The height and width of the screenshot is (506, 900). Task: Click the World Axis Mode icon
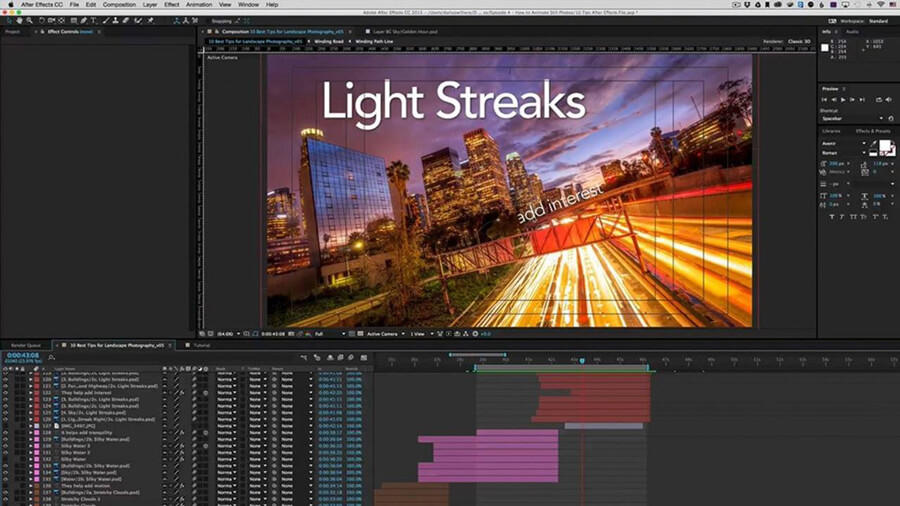pyautogui.click(x=185, y=21)
